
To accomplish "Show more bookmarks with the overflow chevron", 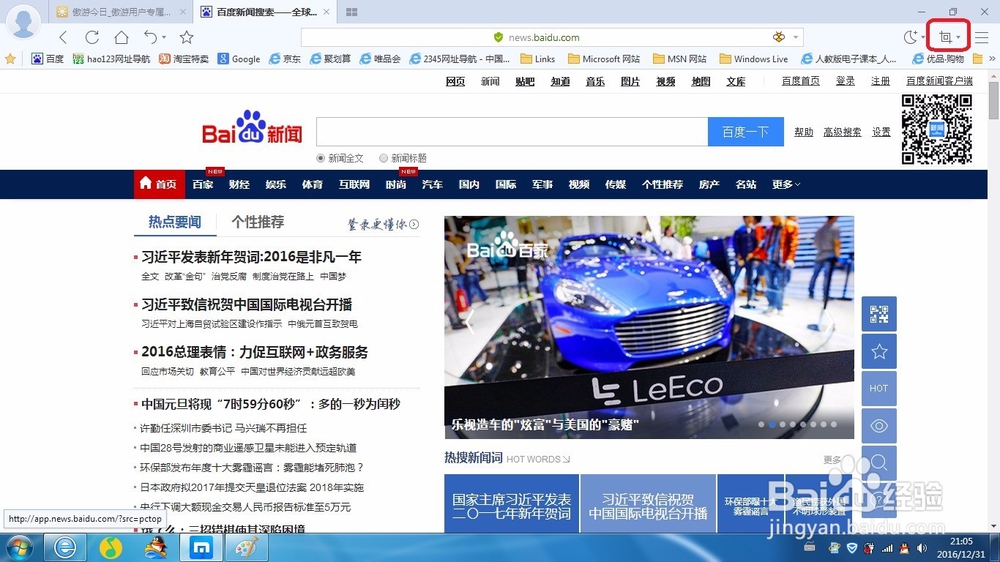I will (992, 59).
